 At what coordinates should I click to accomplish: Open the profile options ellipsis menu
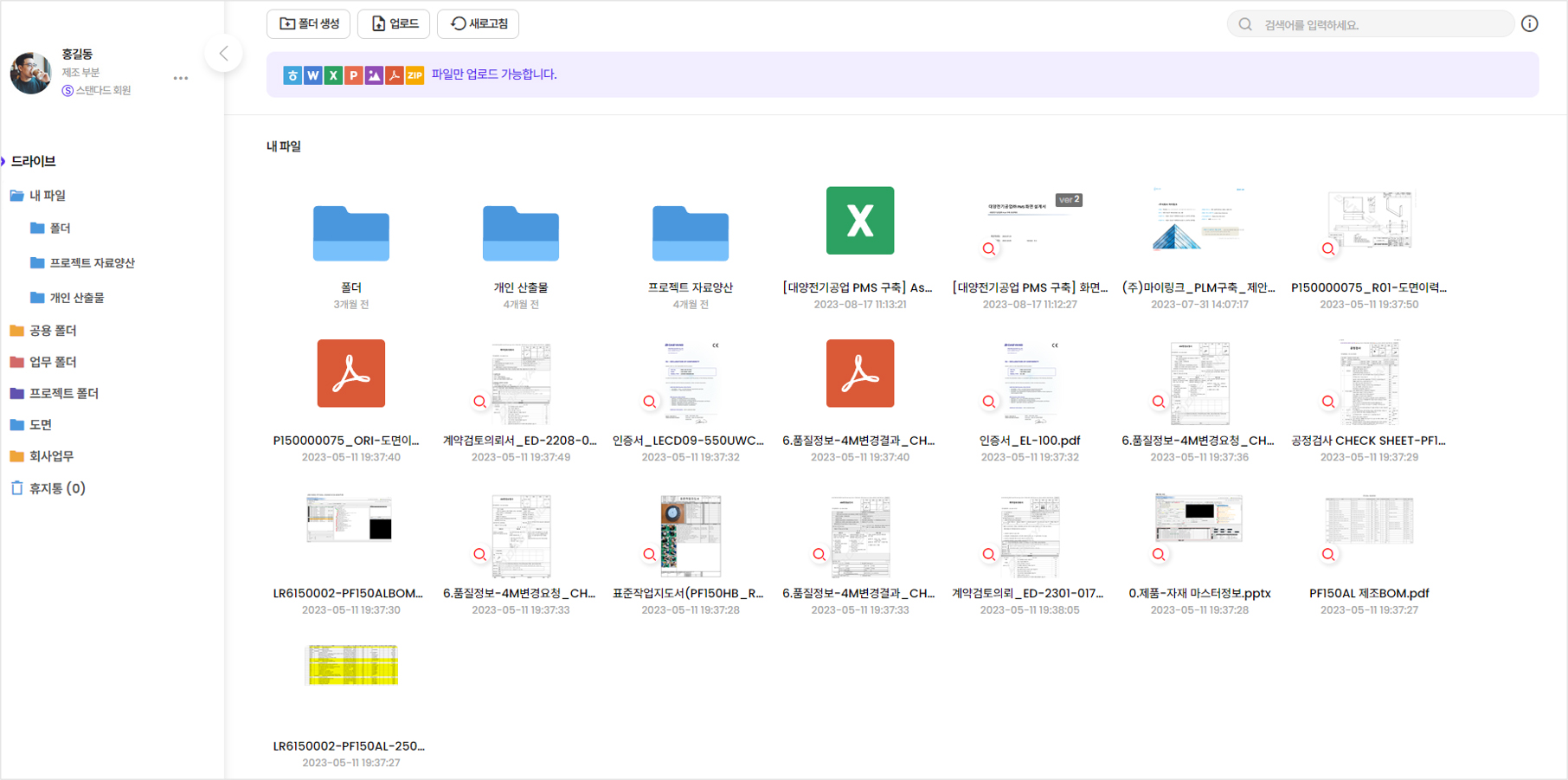(x=180, y=78)
